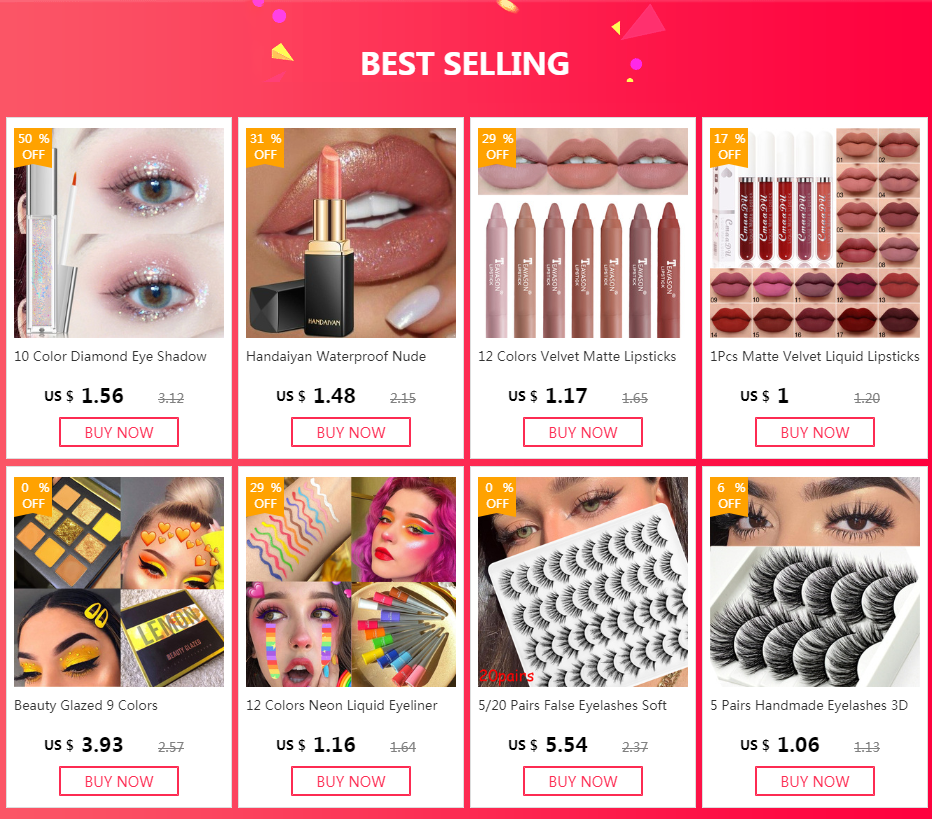
Task: Click Buy Now under Beauty Glazed 9 Colors
Action: tap(119, 781)
